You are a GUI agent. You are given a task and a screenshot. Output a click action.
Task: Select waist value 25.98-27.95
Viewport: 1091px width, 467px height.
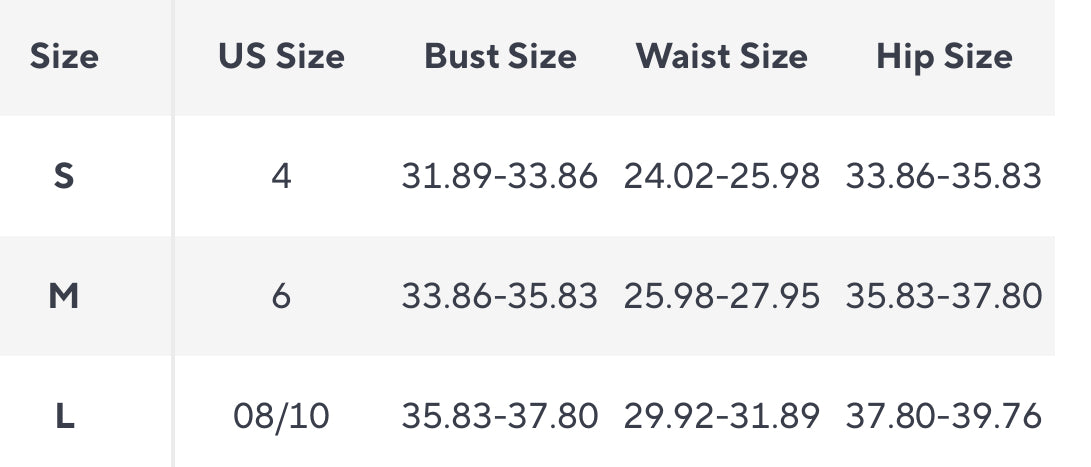(721, 296)
